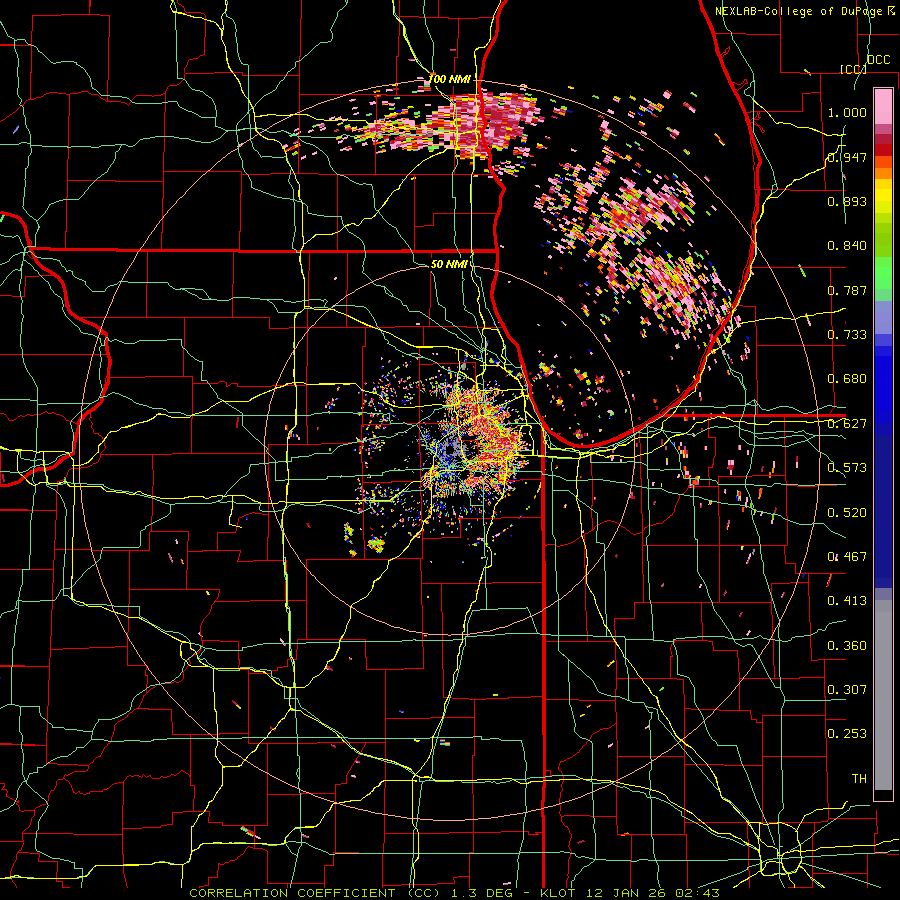Select the 0.360 legend value
The height and width of the screenshot is (900, 900).
(x=847, y=646)
